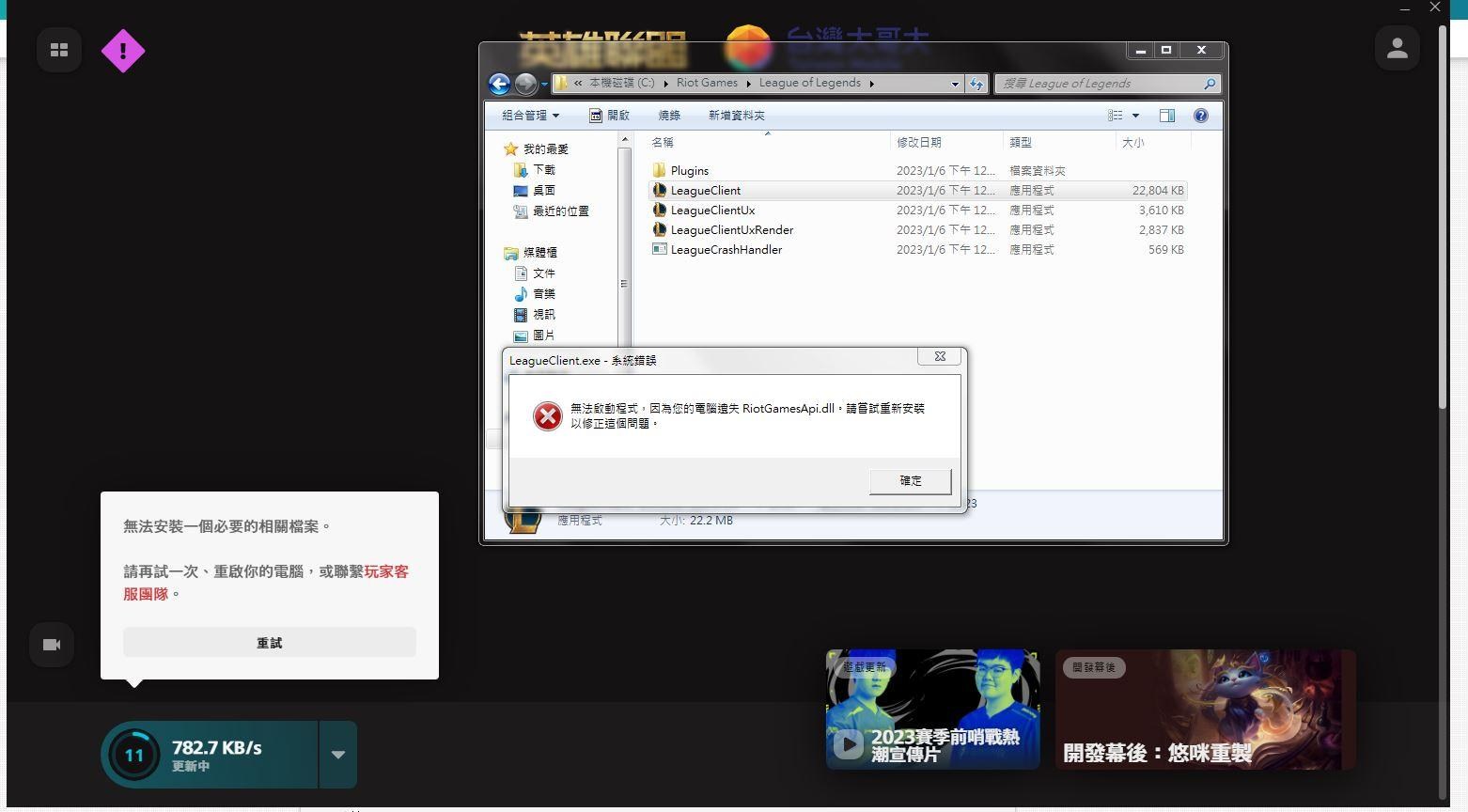Open the Riot Client grid menu icon

[x=59, y=50]
